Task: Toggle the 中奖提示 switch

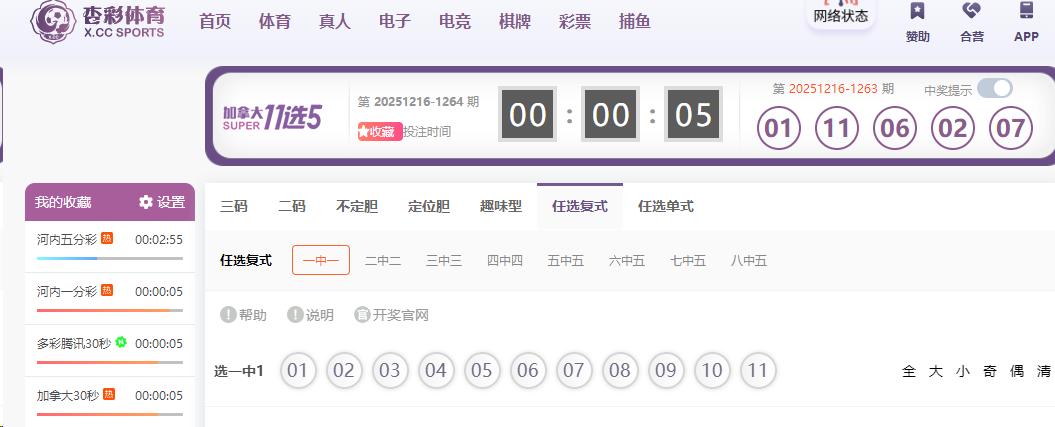Action: tap(994, 88)
